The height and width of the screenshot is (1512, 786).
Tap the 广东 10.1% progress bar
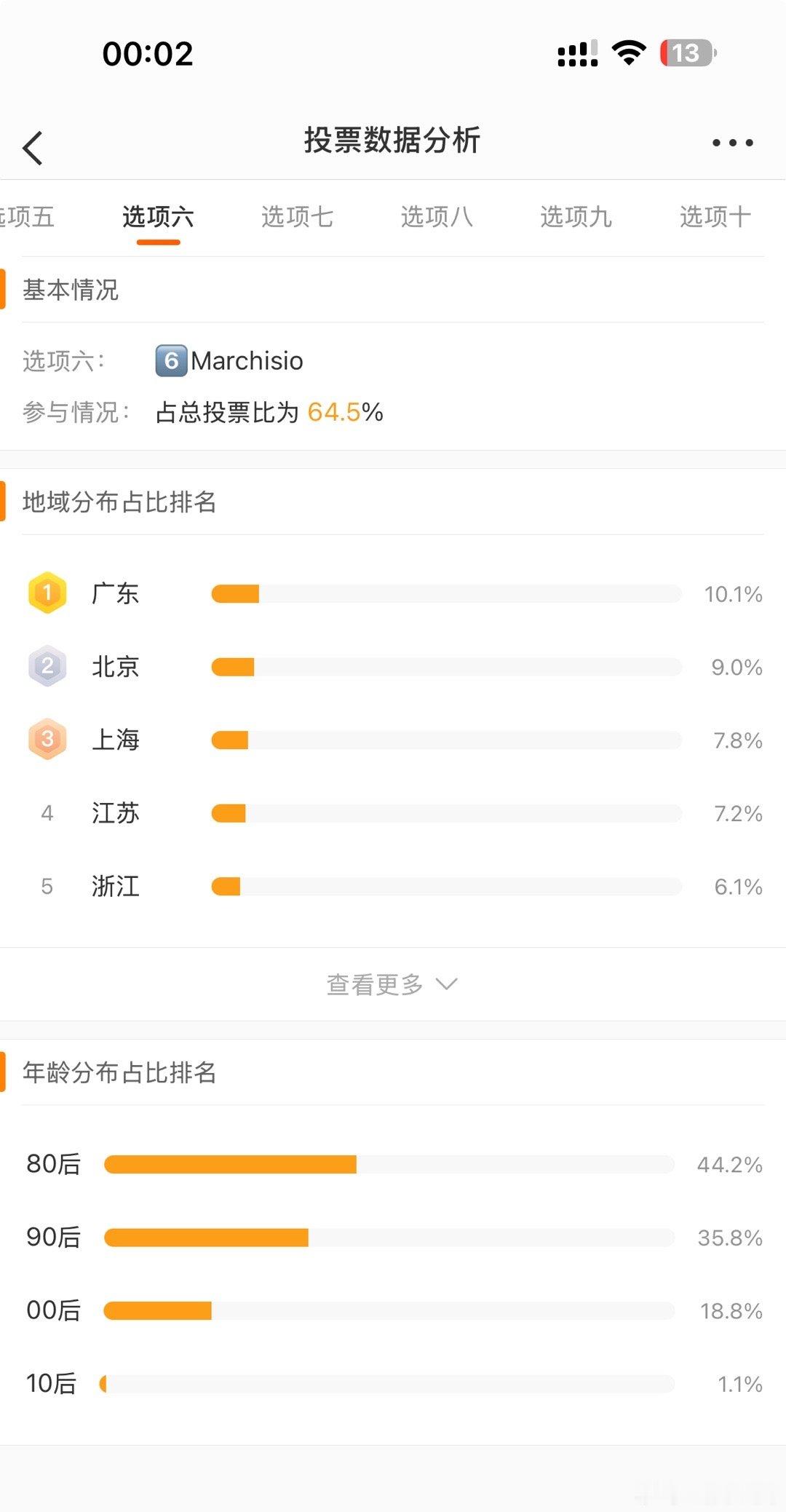446,594
